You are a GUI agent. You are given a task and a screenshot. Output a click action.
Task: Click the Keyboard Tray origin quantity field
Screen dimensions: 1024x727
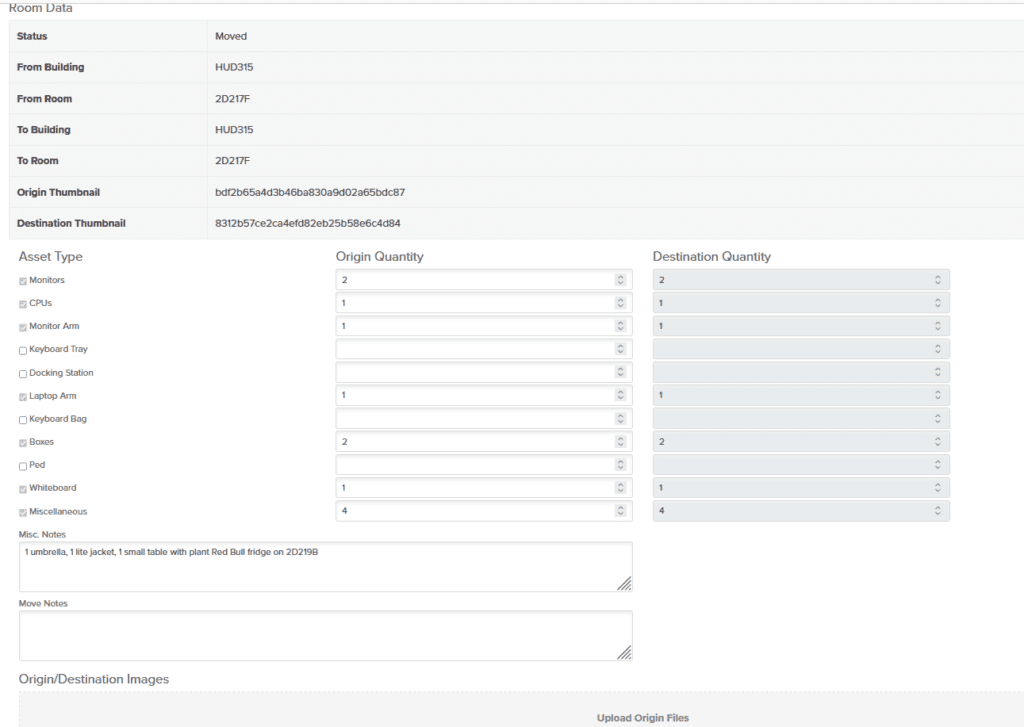475,349
